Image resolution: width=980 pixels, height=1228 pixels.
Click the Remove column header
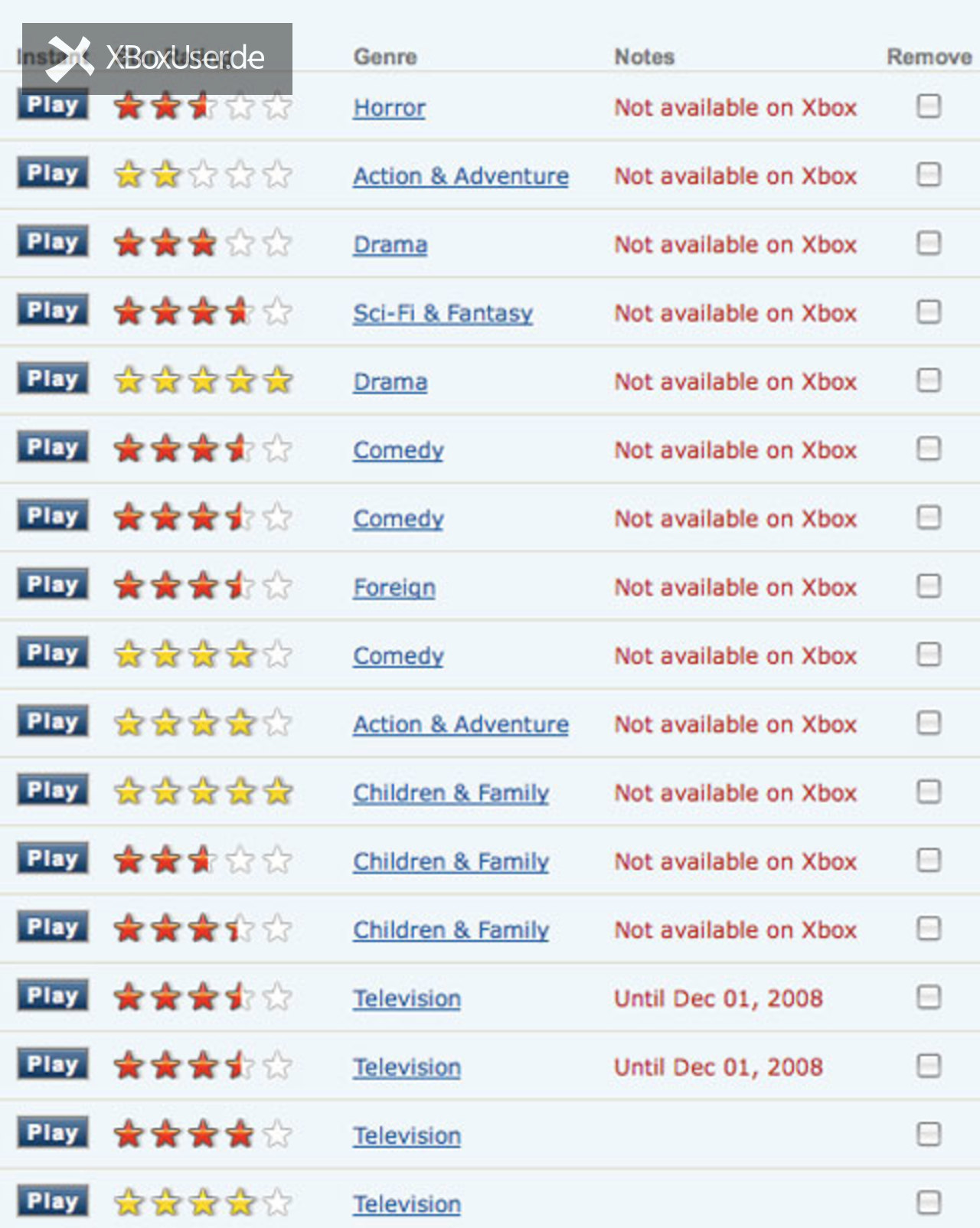[x=929, y=57]
